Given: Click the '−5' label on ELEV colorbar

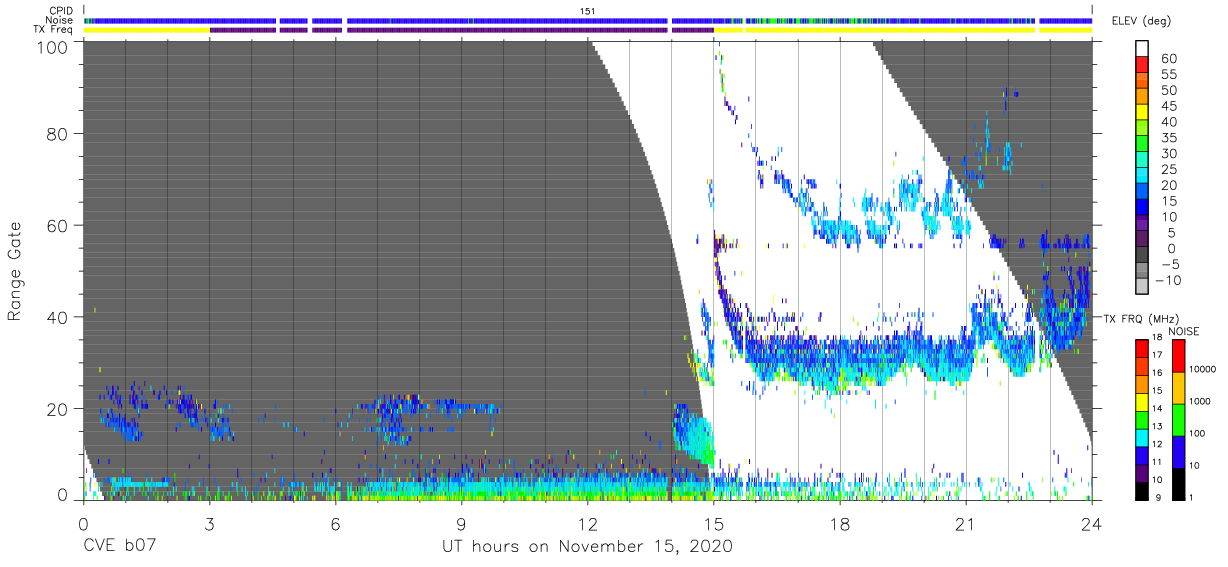Looking at the screenshot, I should coord(1169,264).
